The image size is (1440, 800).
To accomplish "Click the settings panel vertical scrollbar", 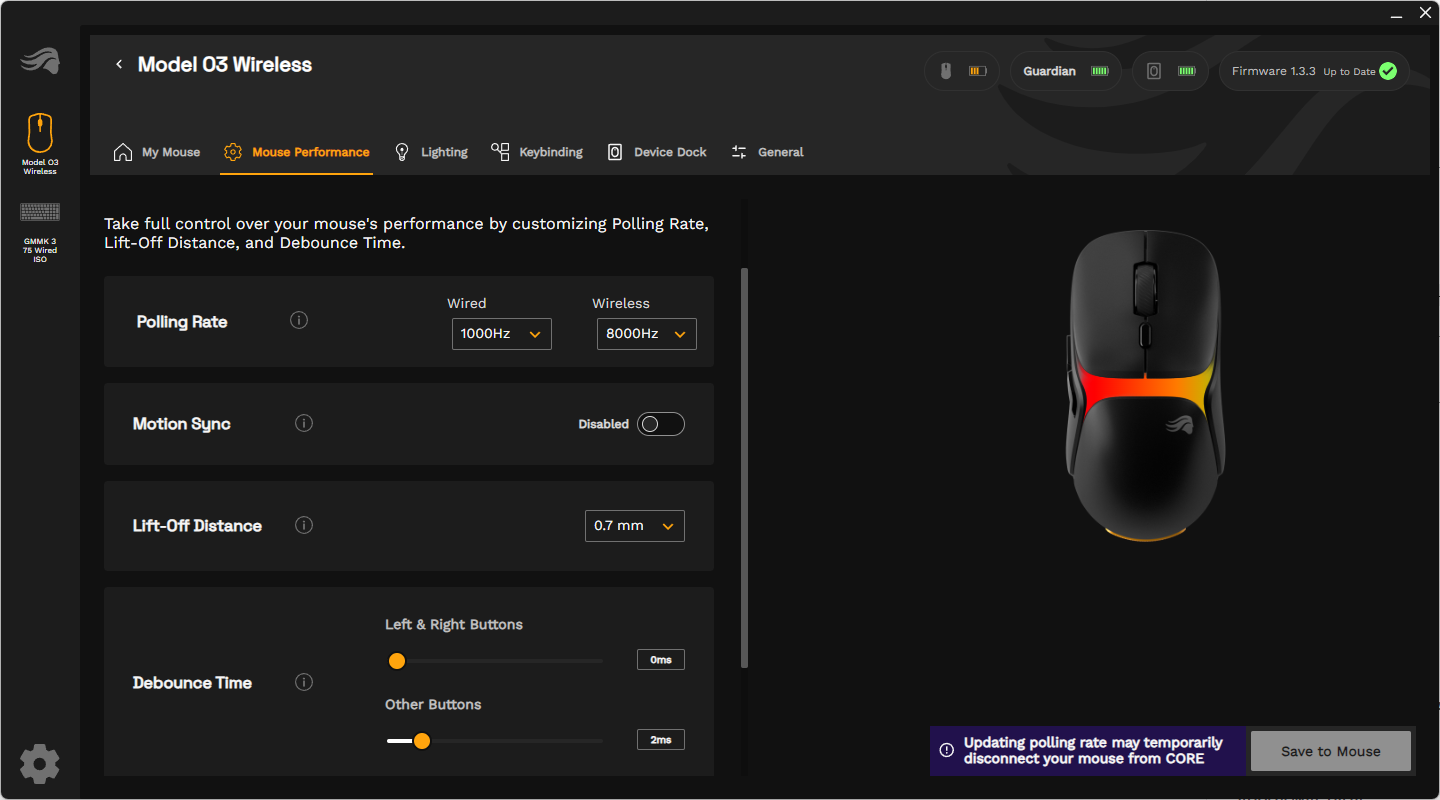I will 744,467.
